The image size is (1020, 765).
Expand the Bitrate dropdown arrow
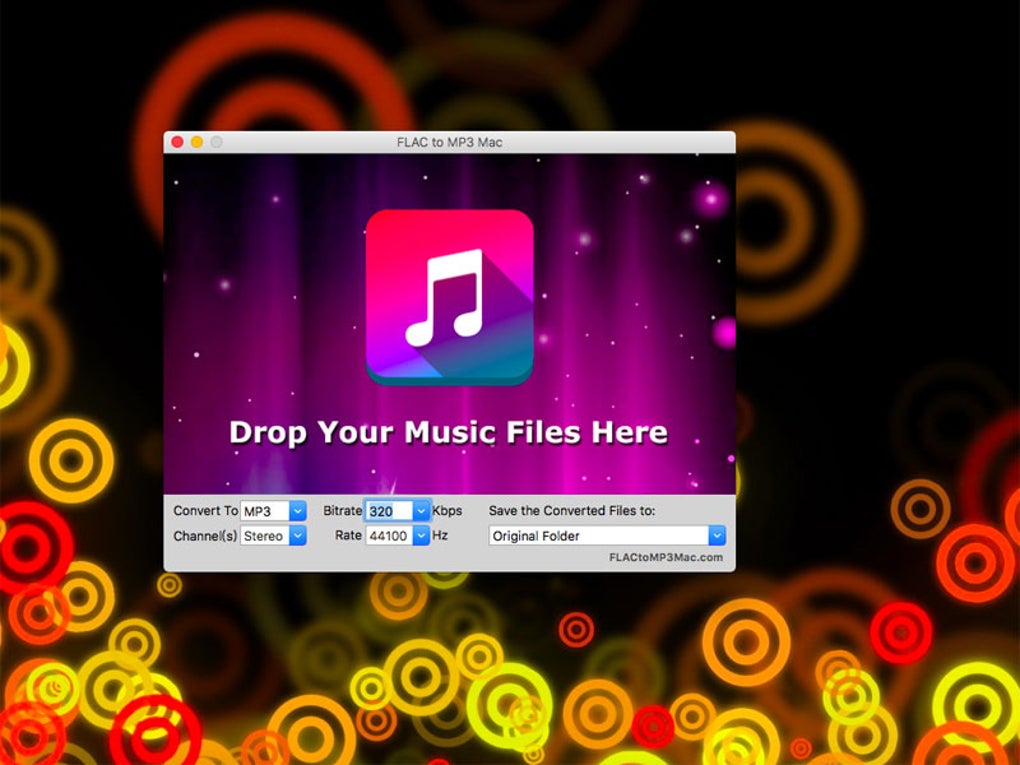click(422, 511)
